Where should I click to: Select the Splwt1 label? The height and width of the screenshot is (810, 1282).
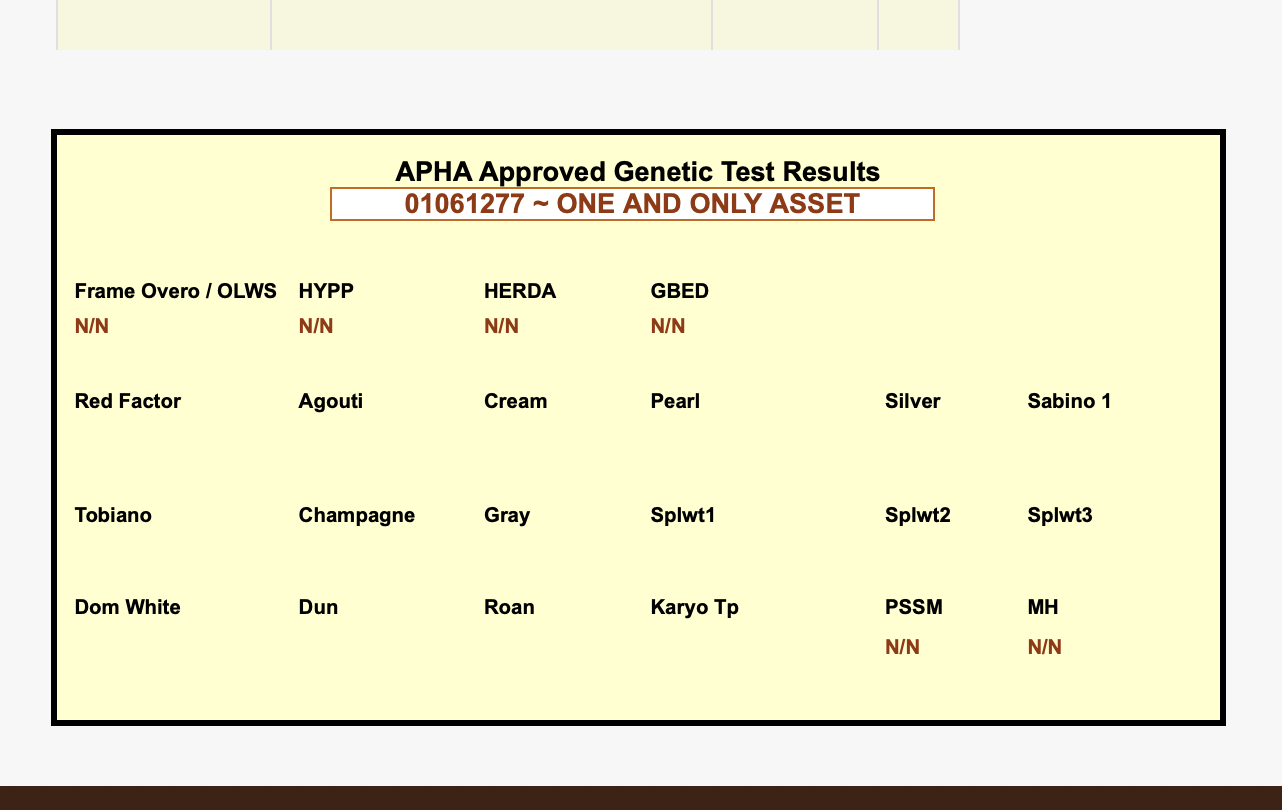(x=683, y=515)
